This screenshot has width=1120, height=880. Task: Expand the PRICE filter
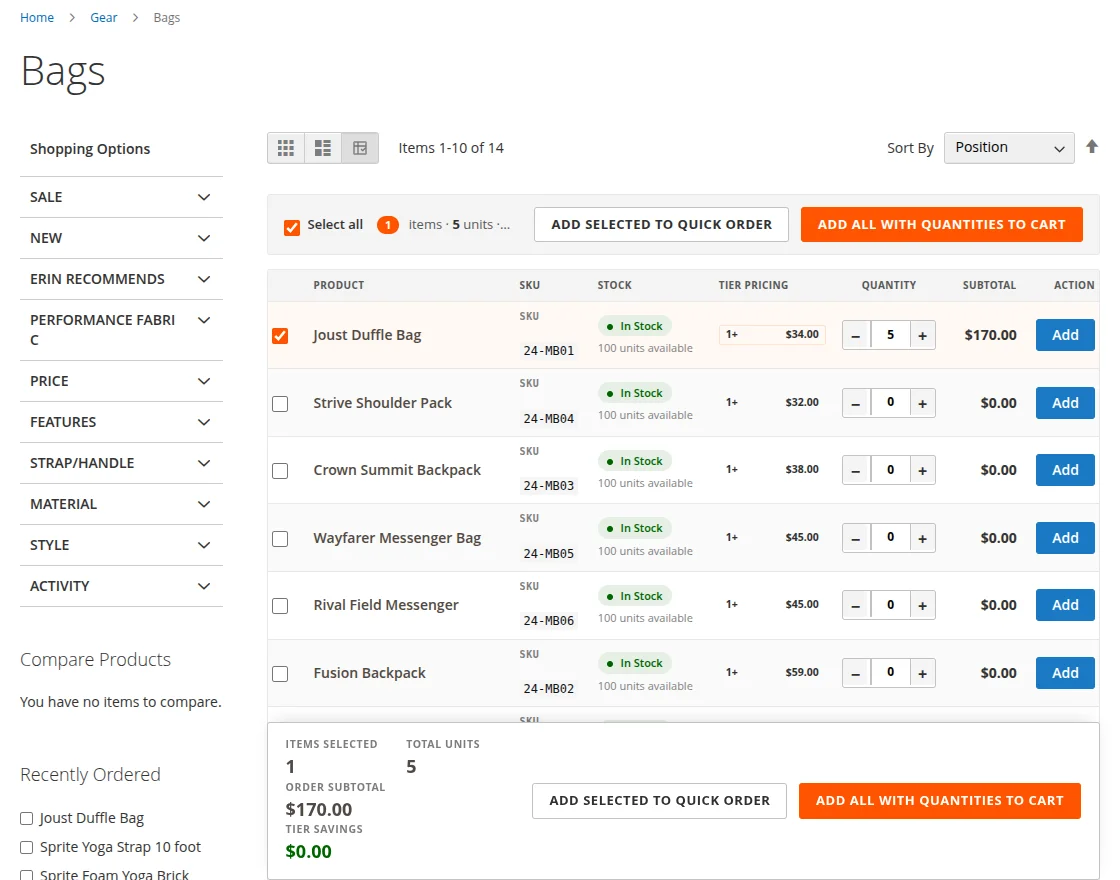click(121, 381)
